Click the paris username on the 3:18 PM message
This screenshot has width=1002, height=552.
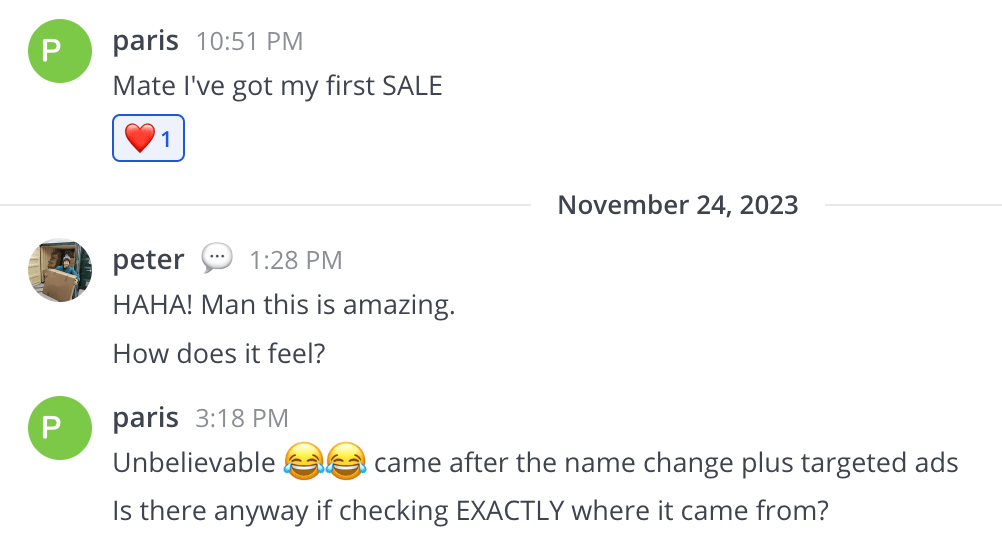tap(146, 417)
